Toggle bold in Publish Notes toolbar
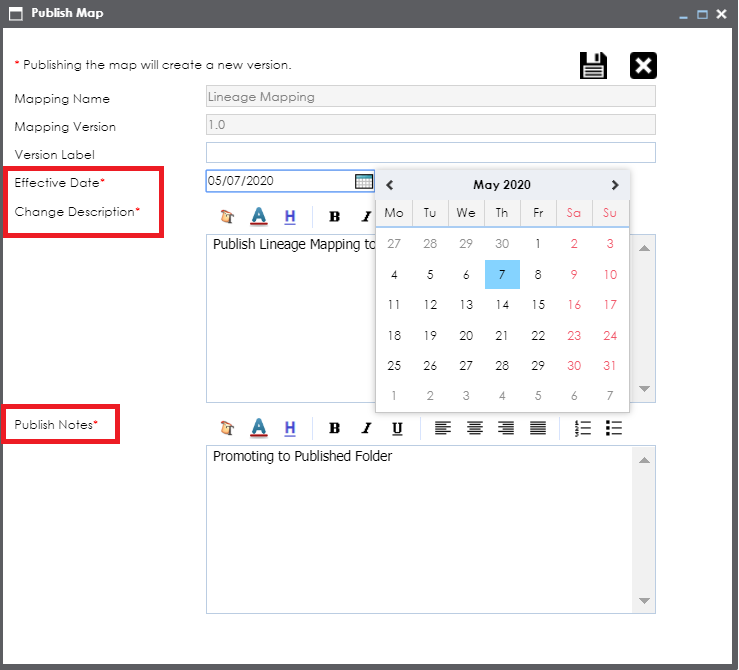This screenshot has height=670, width=739. tap(334, 428)
